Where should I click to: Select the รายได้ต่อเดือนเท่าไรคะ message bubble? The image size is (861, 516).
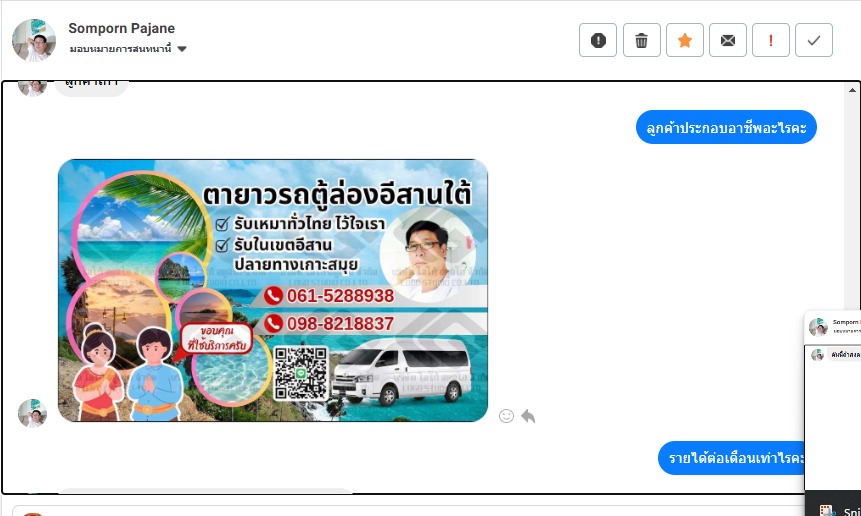(x=732, y=458)
